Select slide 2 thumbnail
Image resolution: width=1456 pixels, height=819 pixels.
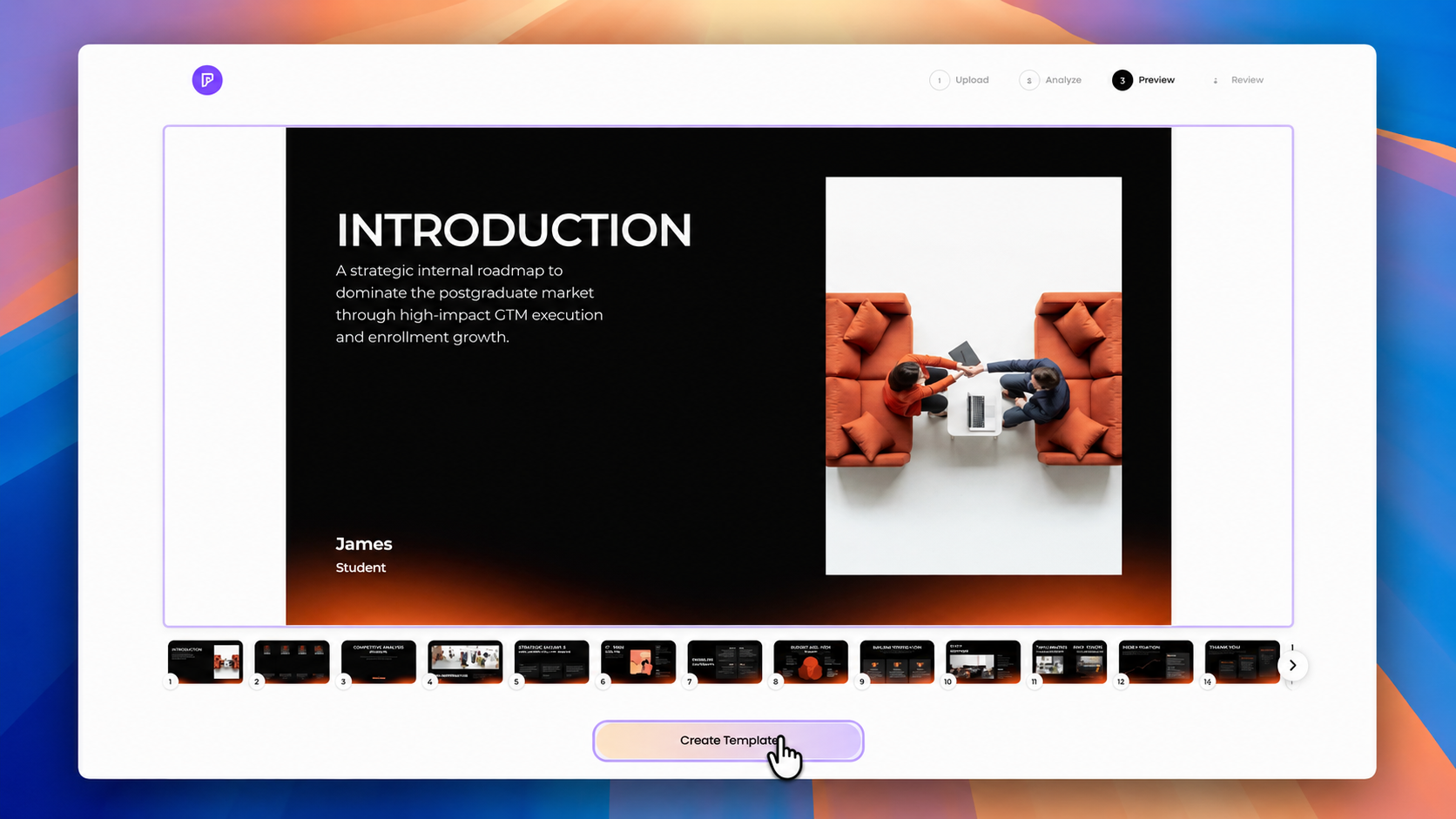(x=292, y=661)
